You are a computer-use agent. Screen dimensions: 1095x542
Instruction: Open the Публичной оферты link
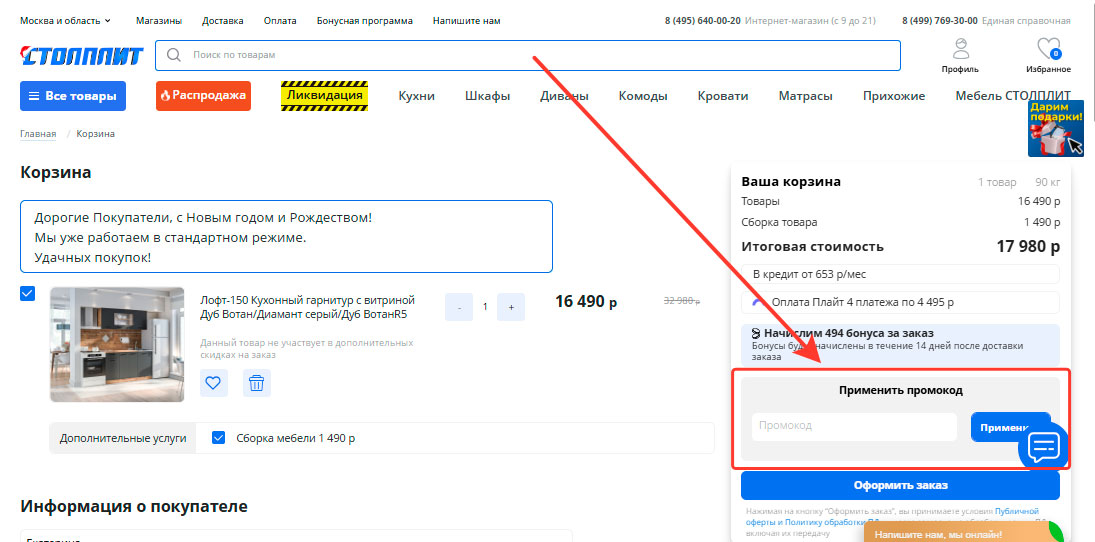tap(1017, 511)
